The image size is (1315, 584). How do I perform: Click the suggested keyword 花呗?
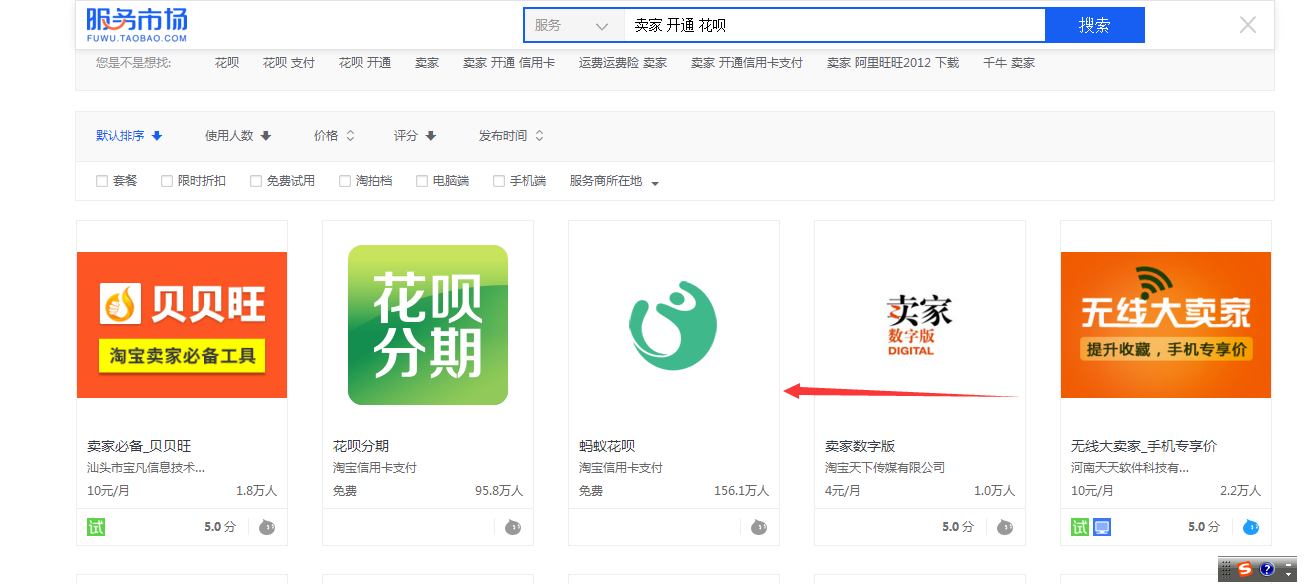(227, 63)
